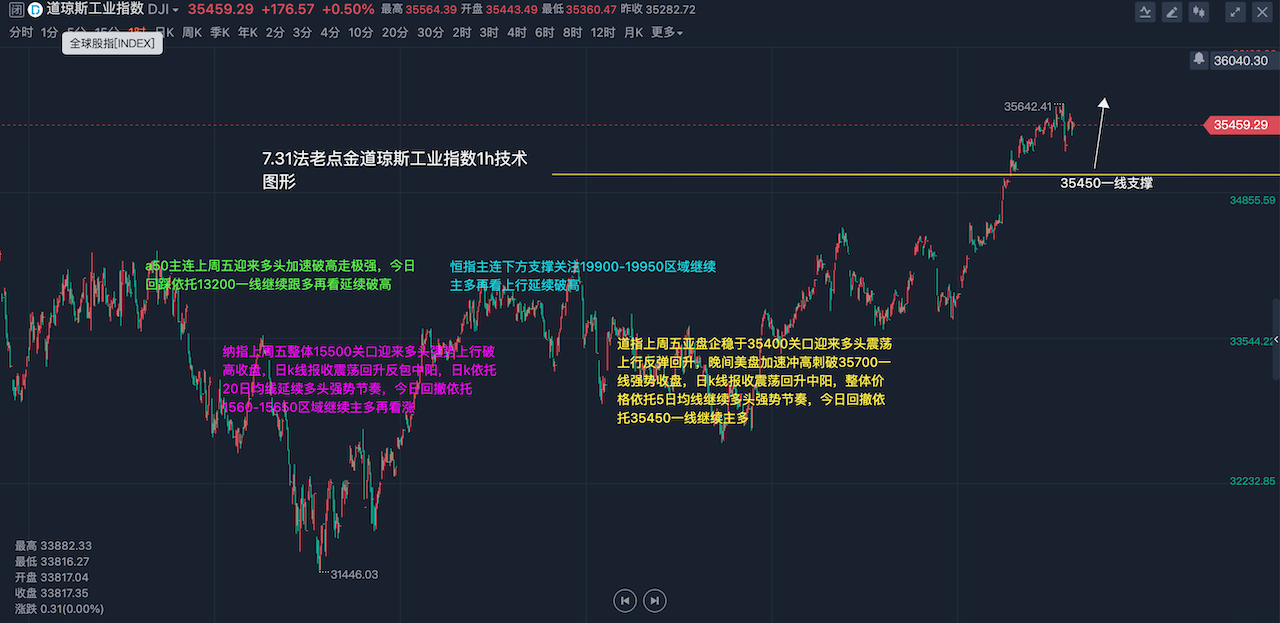Switch to the 分时 timeframe

[x=21, y=32]
